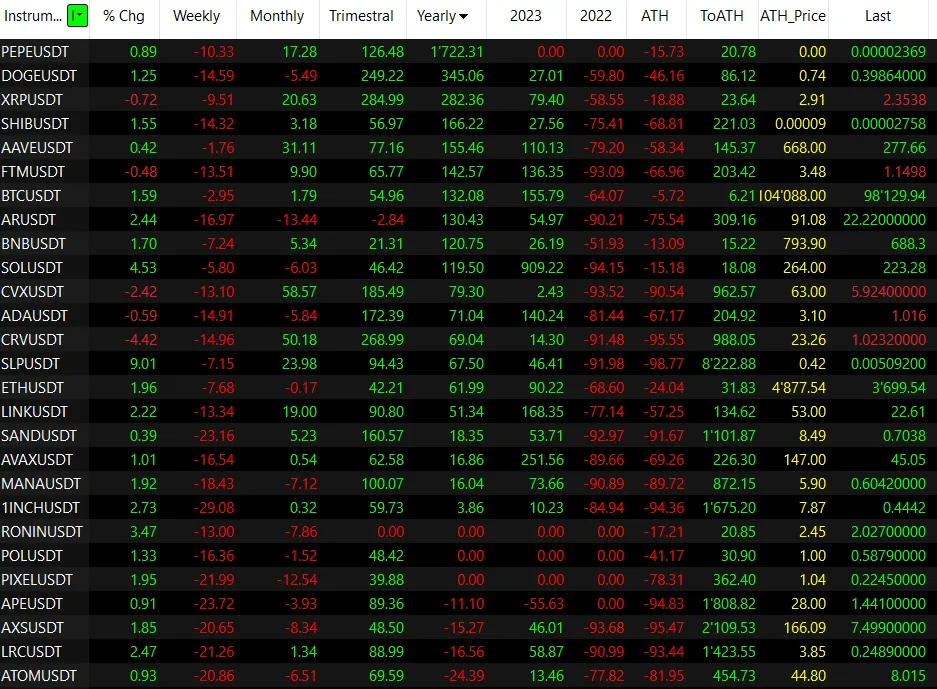Select the LINKUSDT instrument
This screenshot has height=689, width=937.
(35, 412)
